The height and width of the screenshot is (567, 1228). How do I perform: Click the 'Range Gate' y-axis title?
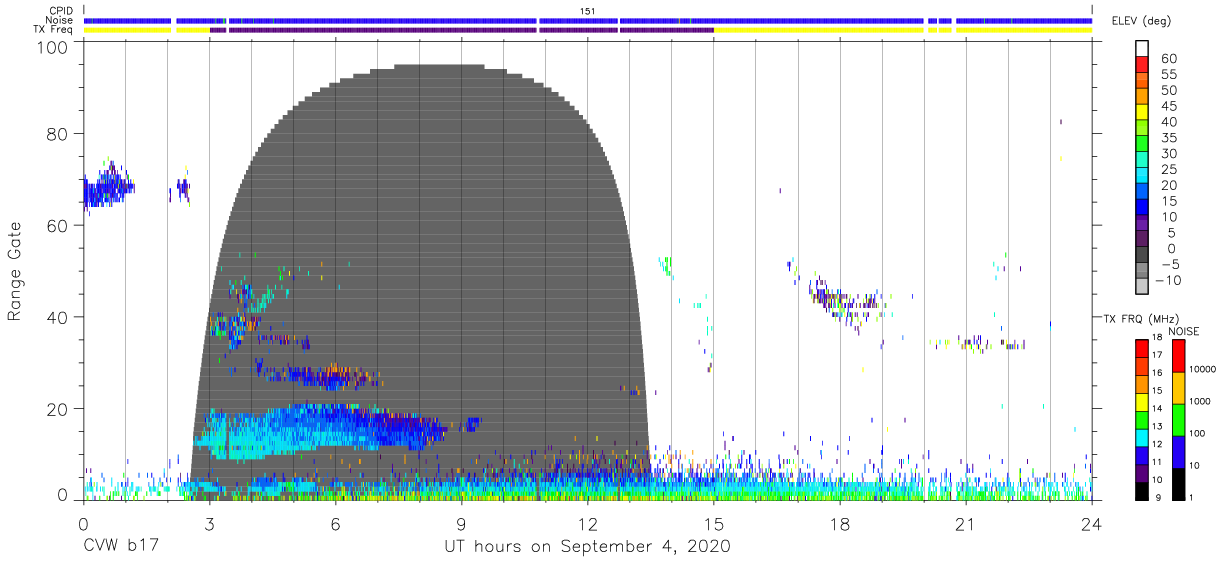coord(15,272)
